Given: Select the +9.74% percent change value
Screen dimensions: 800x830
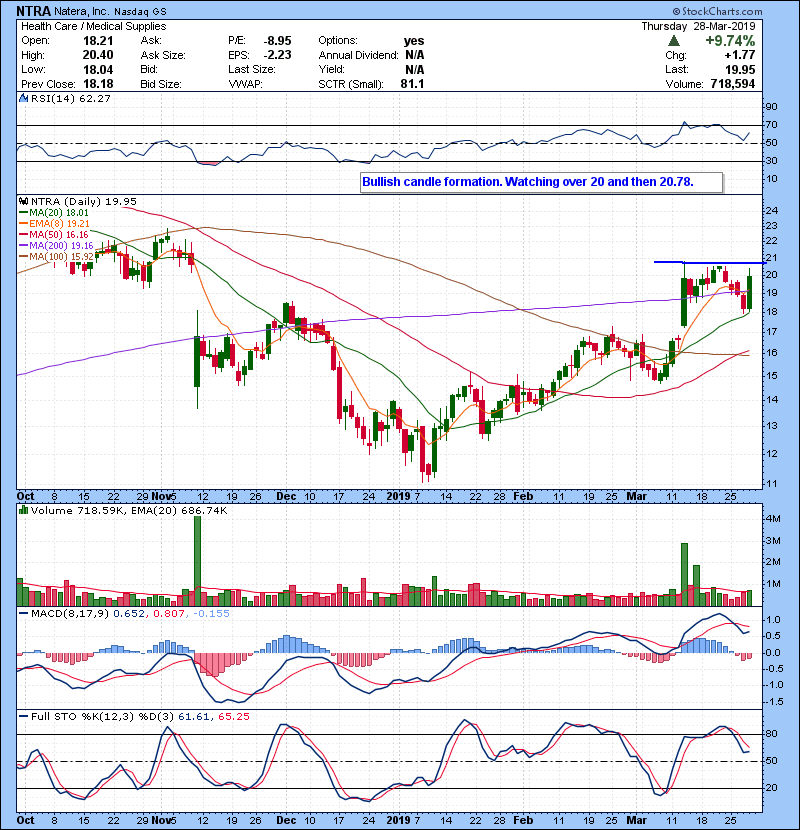Looking at the screenshot, I should pyautogui.click(x=730, y=41).
